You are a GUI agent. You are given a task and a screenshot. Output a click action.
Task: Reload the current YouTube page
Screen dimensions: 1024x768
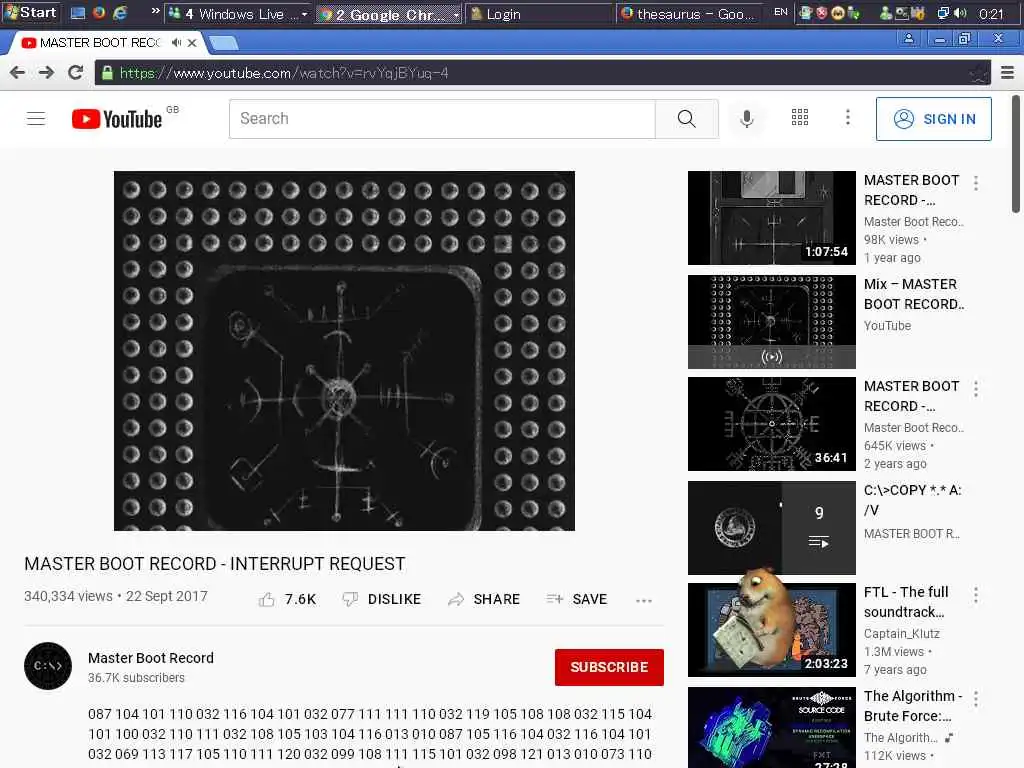(76, 72)
